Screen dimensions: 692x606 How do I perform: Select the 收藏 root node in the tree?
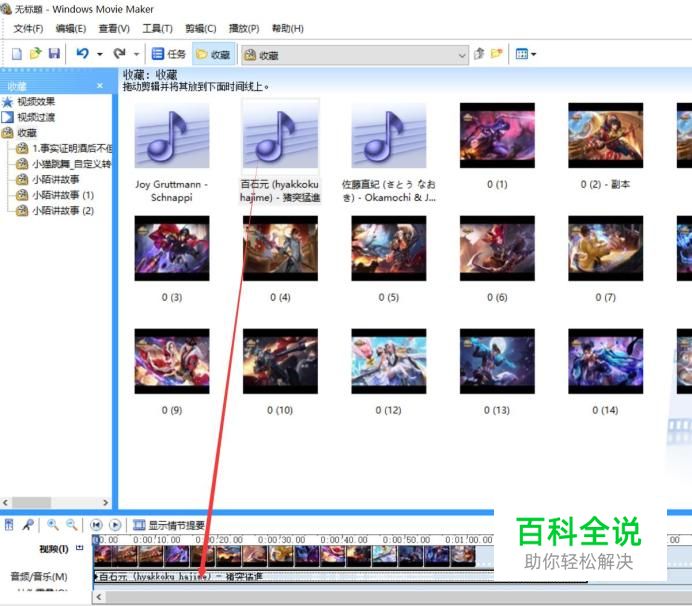coord(27,133)
